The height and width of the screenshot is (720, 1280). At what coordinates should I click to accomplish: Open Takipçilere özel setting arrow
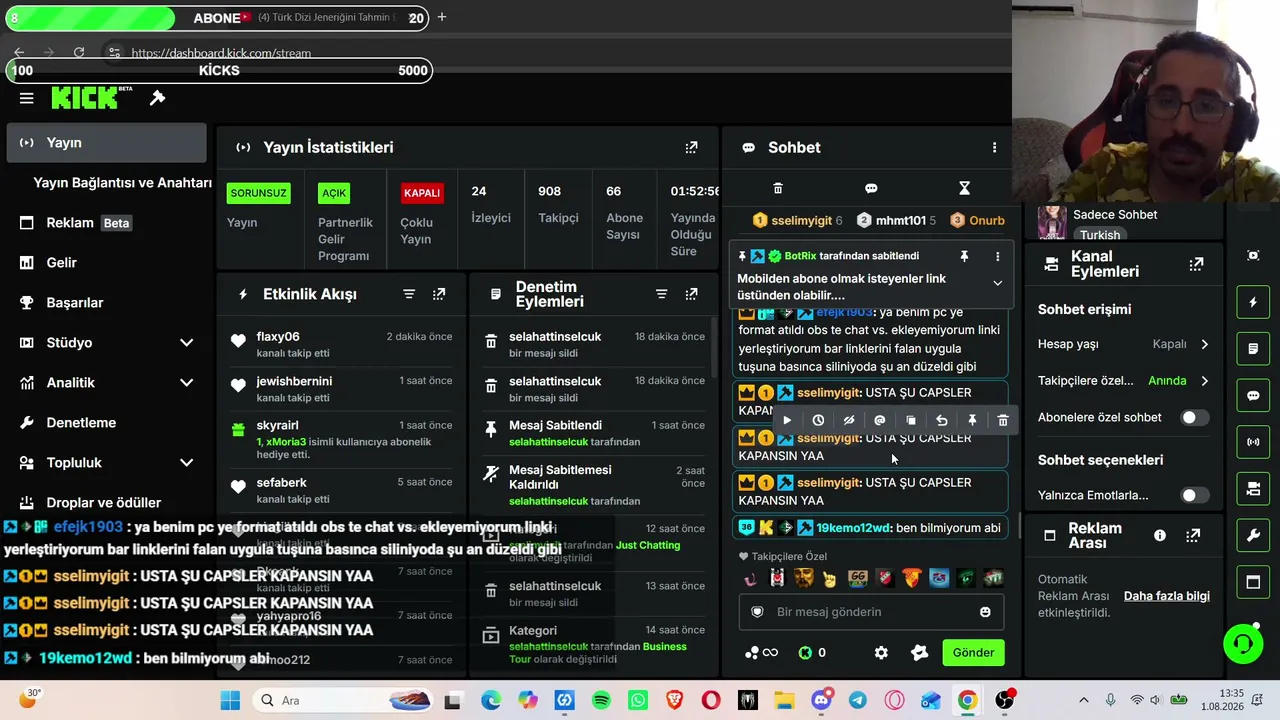1204,381
